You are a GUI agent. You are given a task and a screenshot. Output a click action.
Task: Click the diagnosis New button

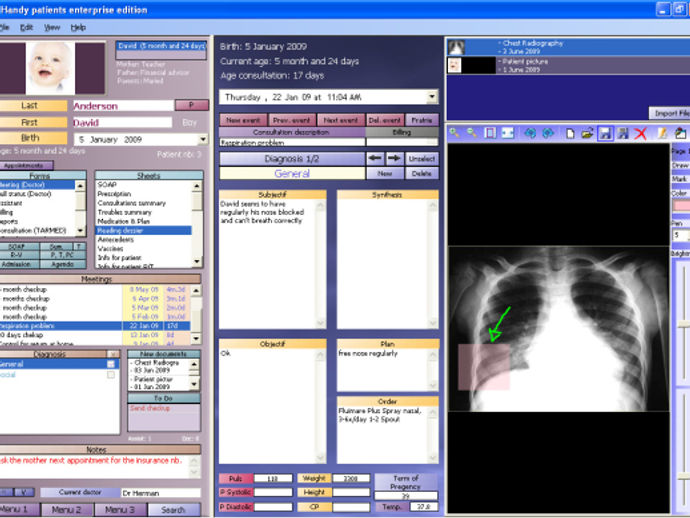point(385,173)
